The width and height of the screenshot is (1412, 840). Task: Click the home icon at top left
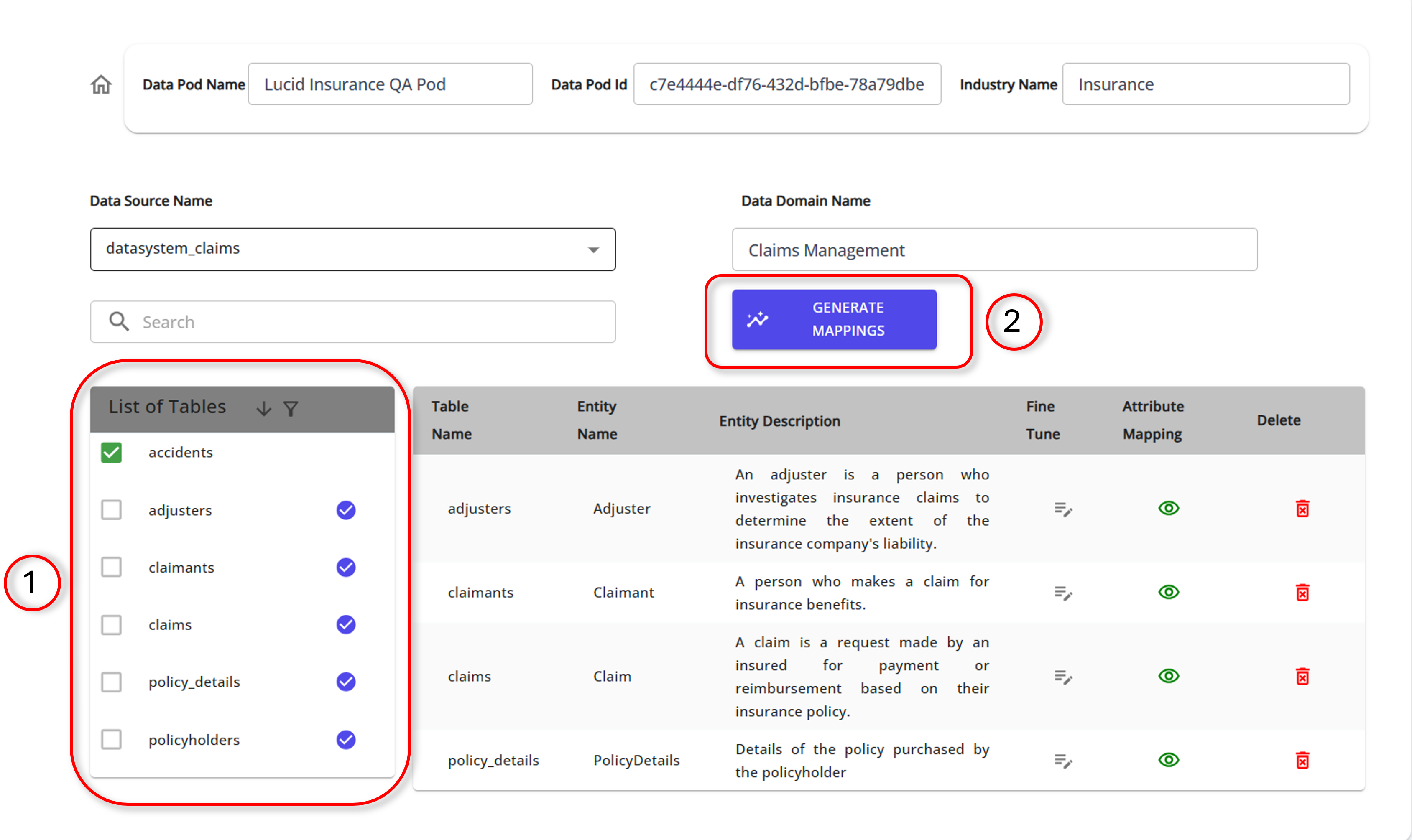100,84
